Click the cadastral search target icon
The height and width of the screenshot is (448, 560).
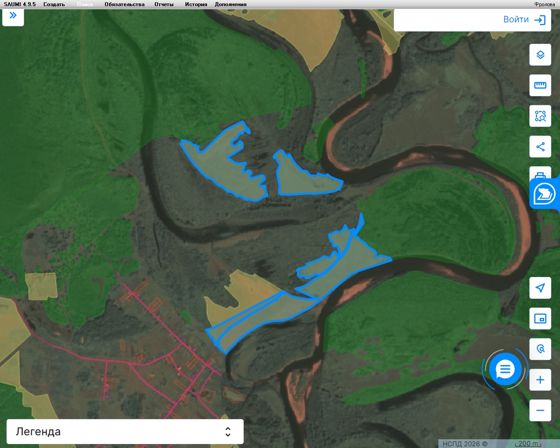tap(540, 349)
